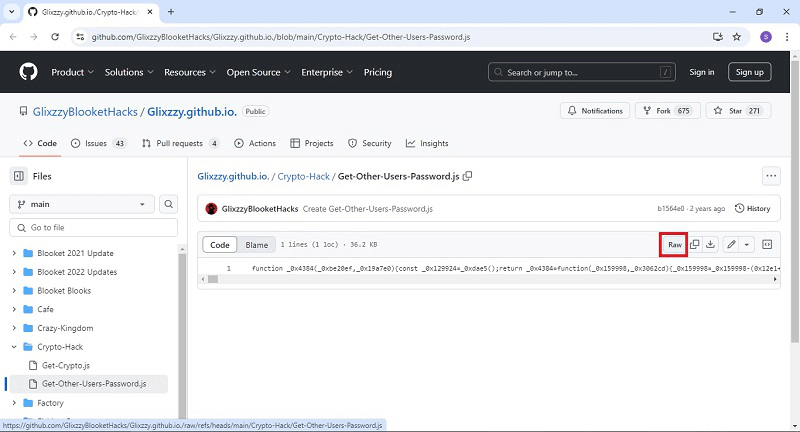
Task: Open Glixzzy.github.io. repository title link
Action: pos(192,112)
